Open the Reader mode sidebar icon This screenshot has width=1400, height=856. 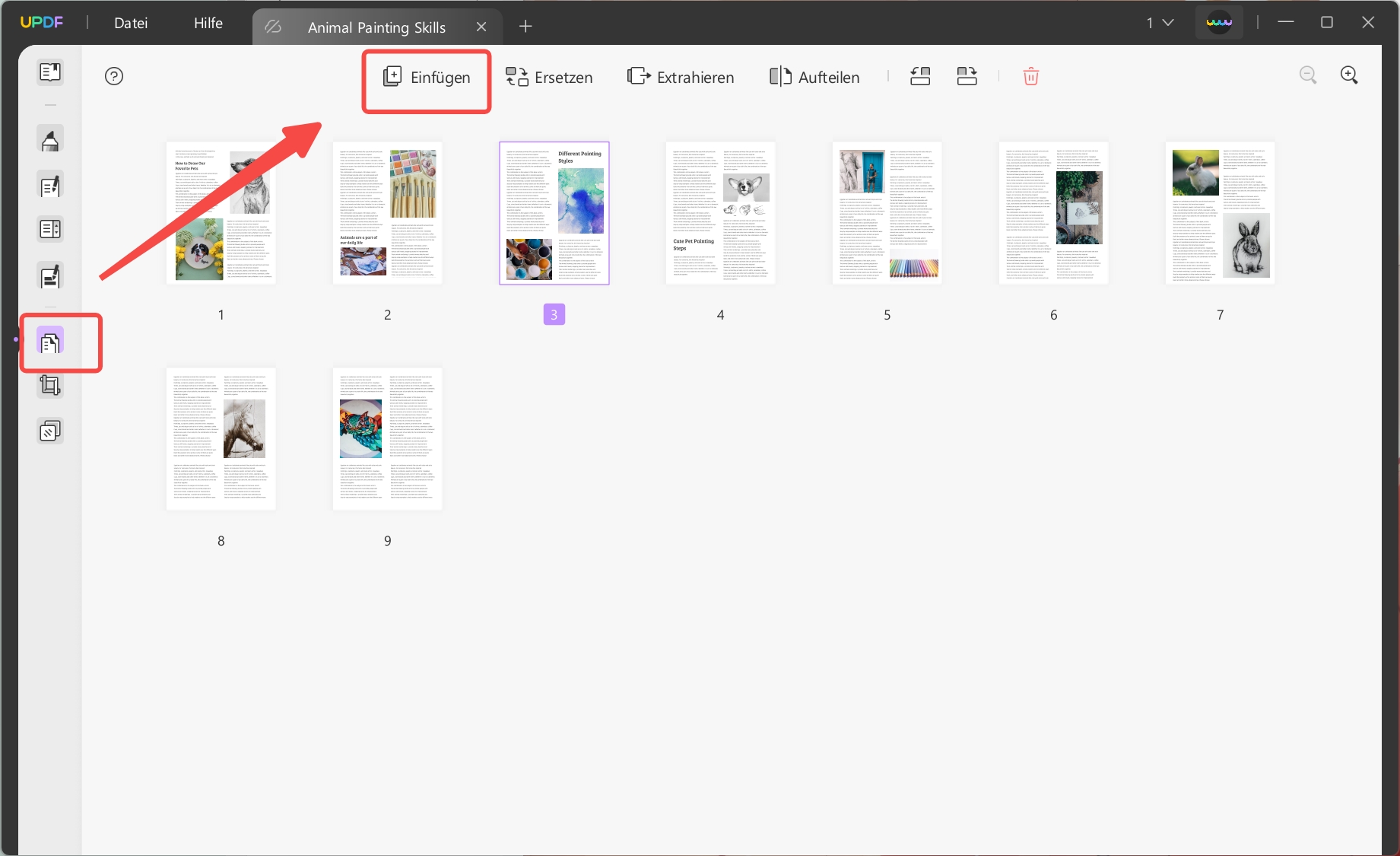click(x=50, y=72)
